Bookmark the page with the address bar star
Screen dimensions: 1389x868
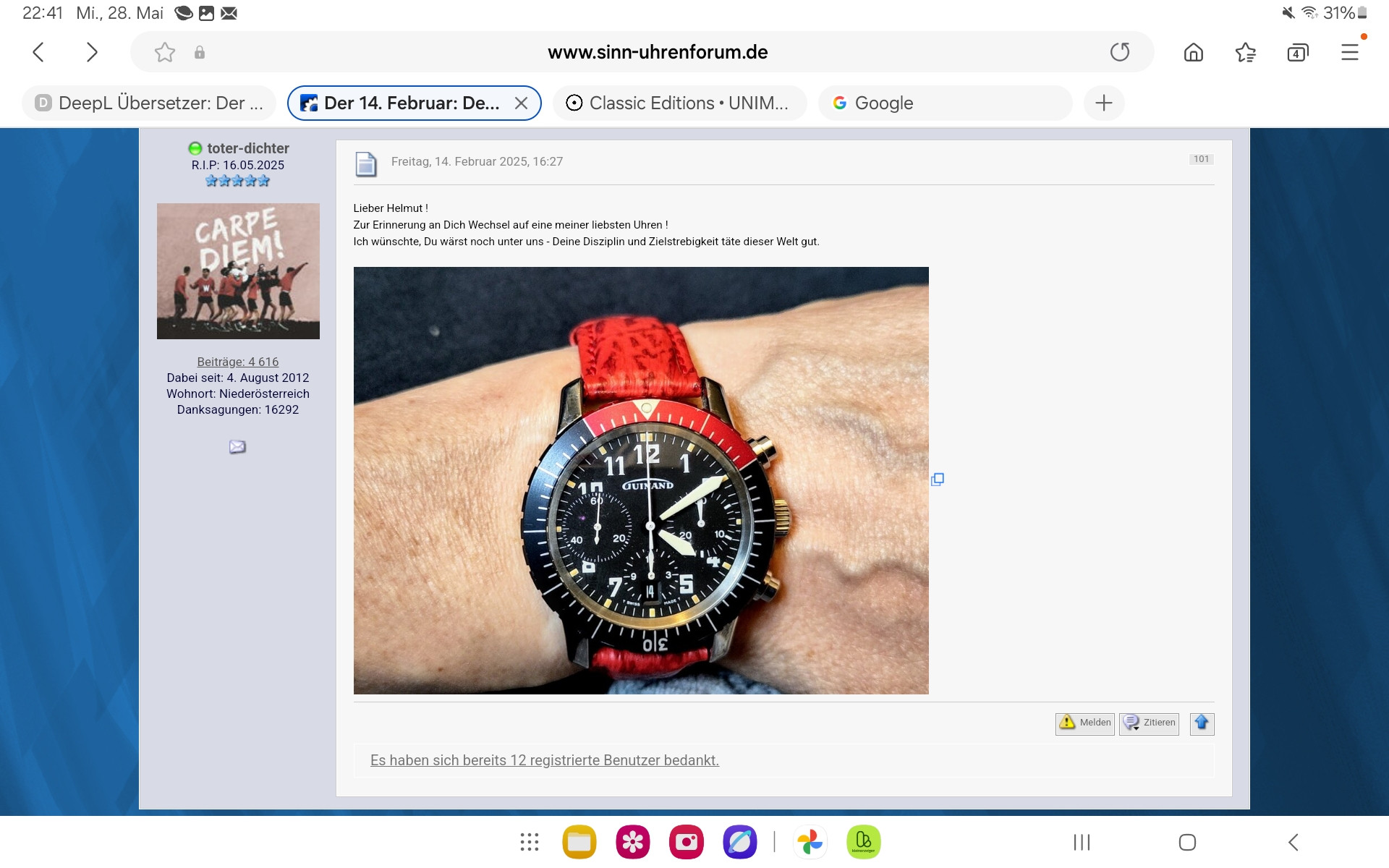pyautogui.click(x=165, y=52)
